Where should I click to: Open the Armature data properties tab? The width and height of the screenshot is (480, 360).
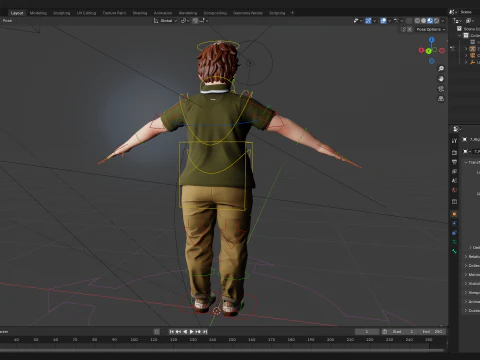point(454,242)
